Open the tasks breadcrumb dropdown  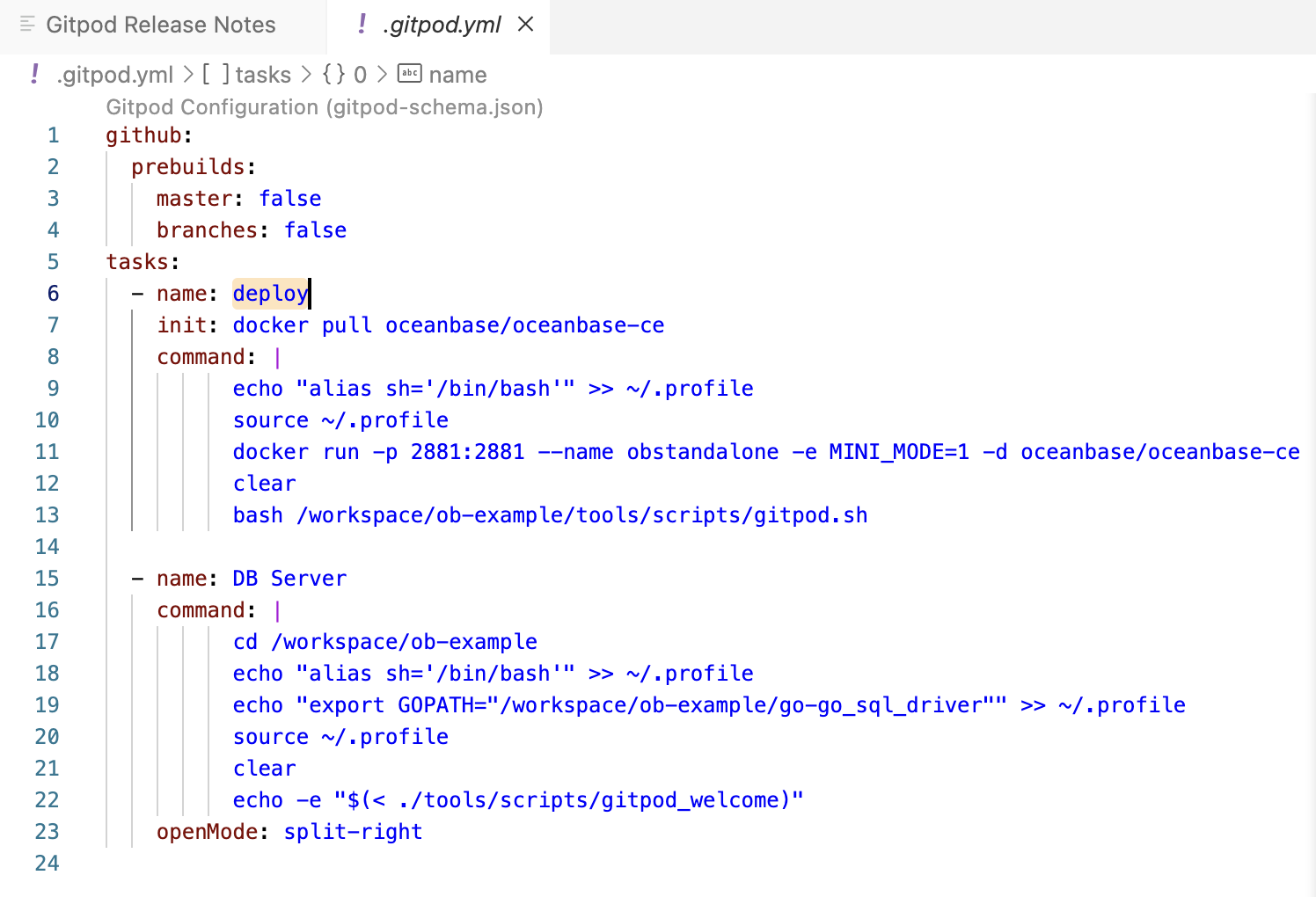(263, 75)
